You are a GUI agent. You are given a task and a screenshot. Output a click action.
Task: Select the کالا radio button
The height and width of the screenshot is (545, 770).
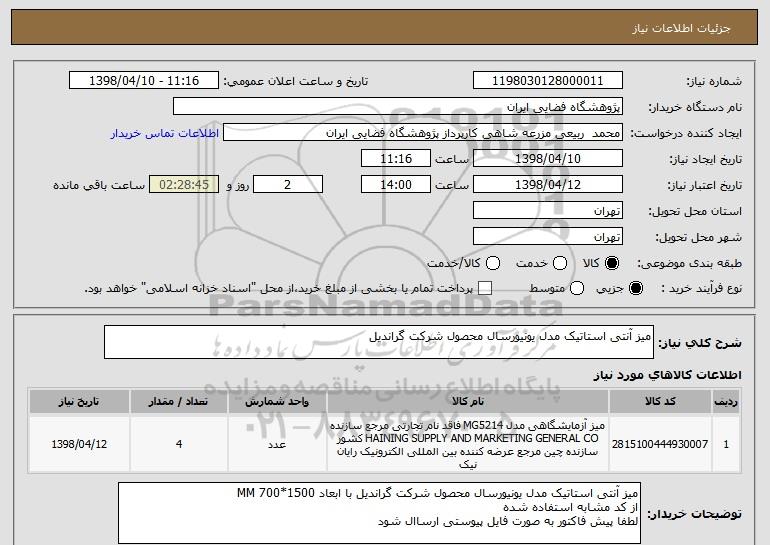coord(612,264)
